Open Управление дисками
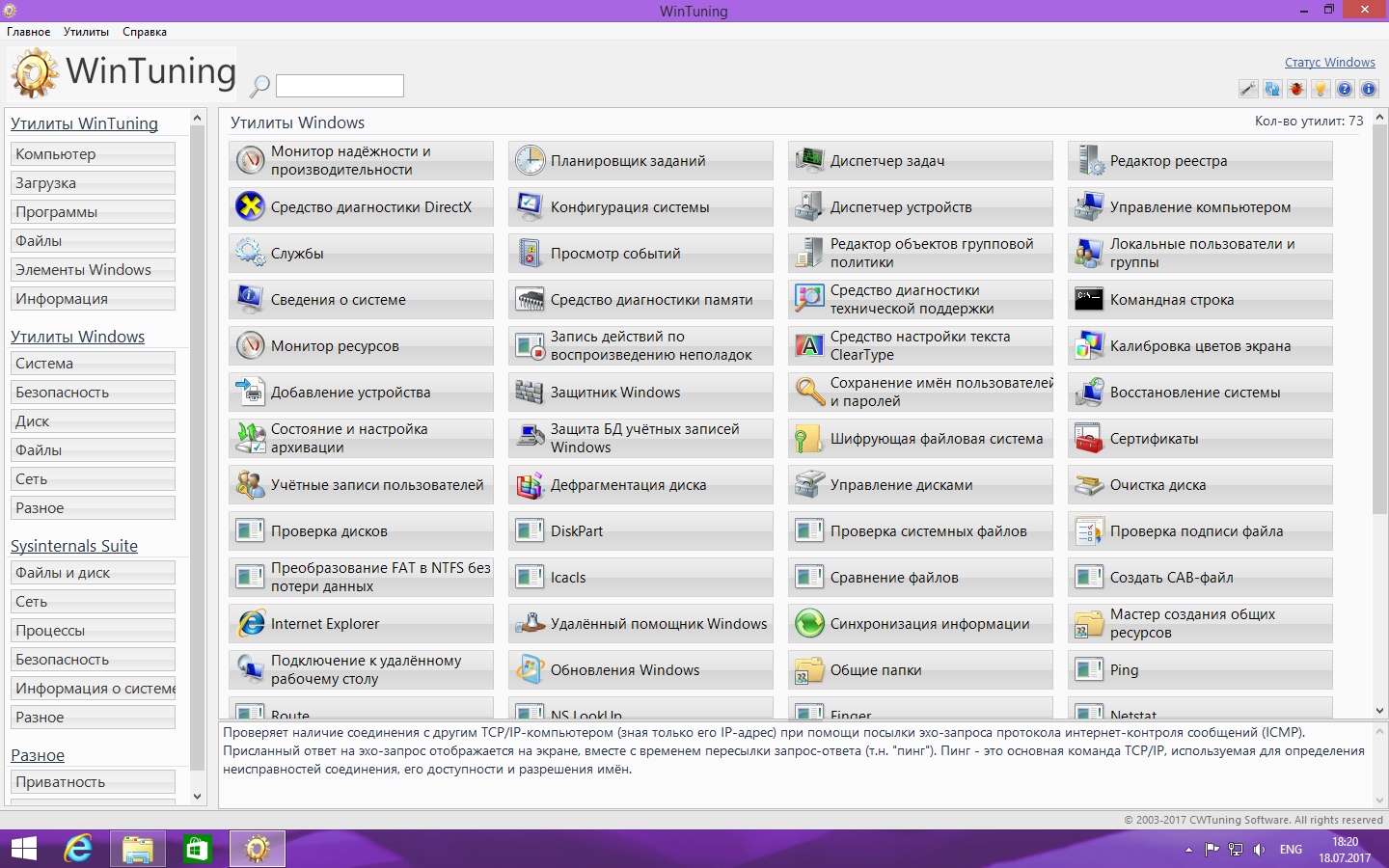The width and height of the screenshot is (1389, 868). [920, 484]
